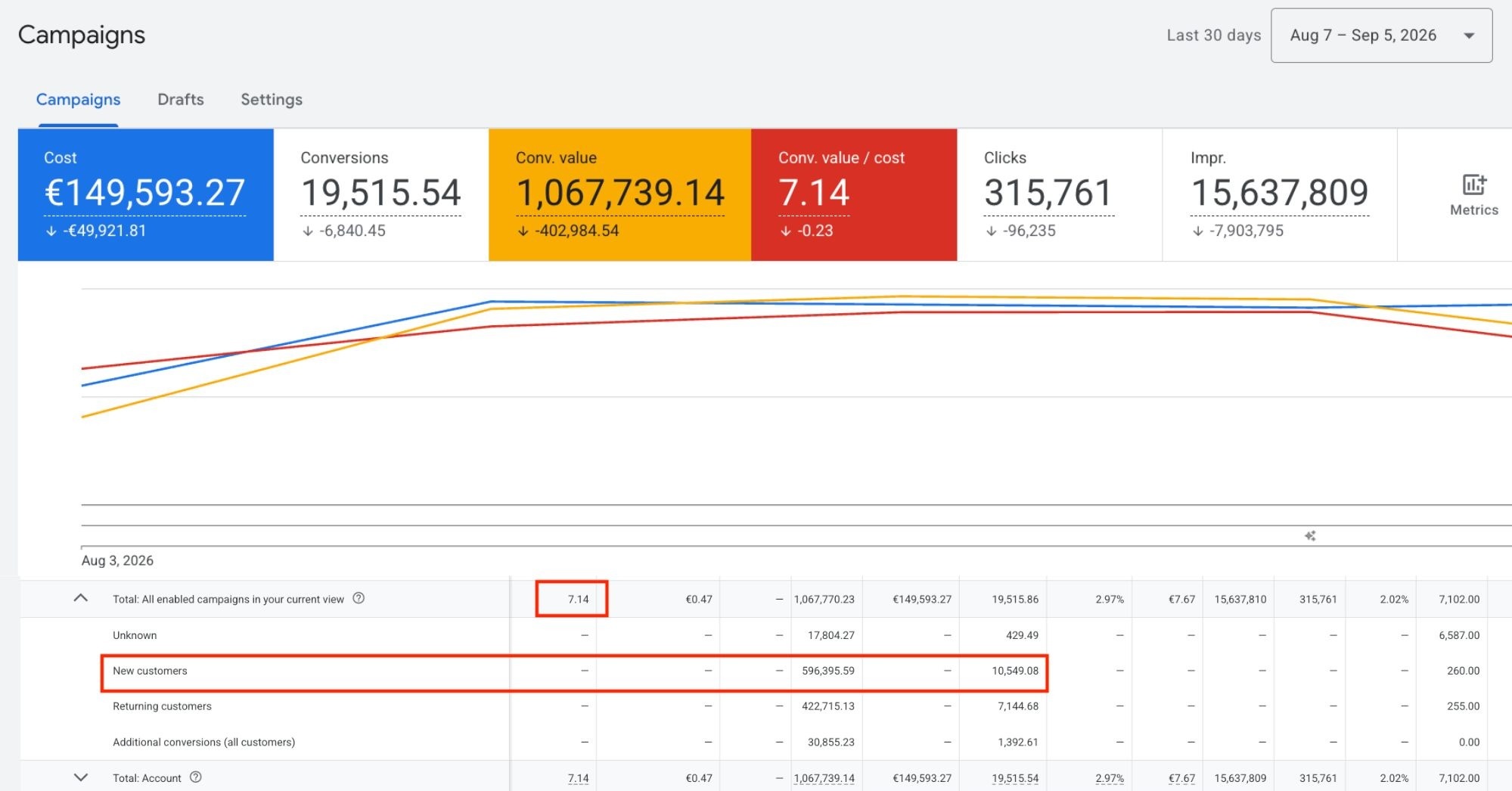Image resolution: width=1512 pixels, height=791 pixels.
Task: Select the Clicks scorecard
Action: (x=1060, y=195)
